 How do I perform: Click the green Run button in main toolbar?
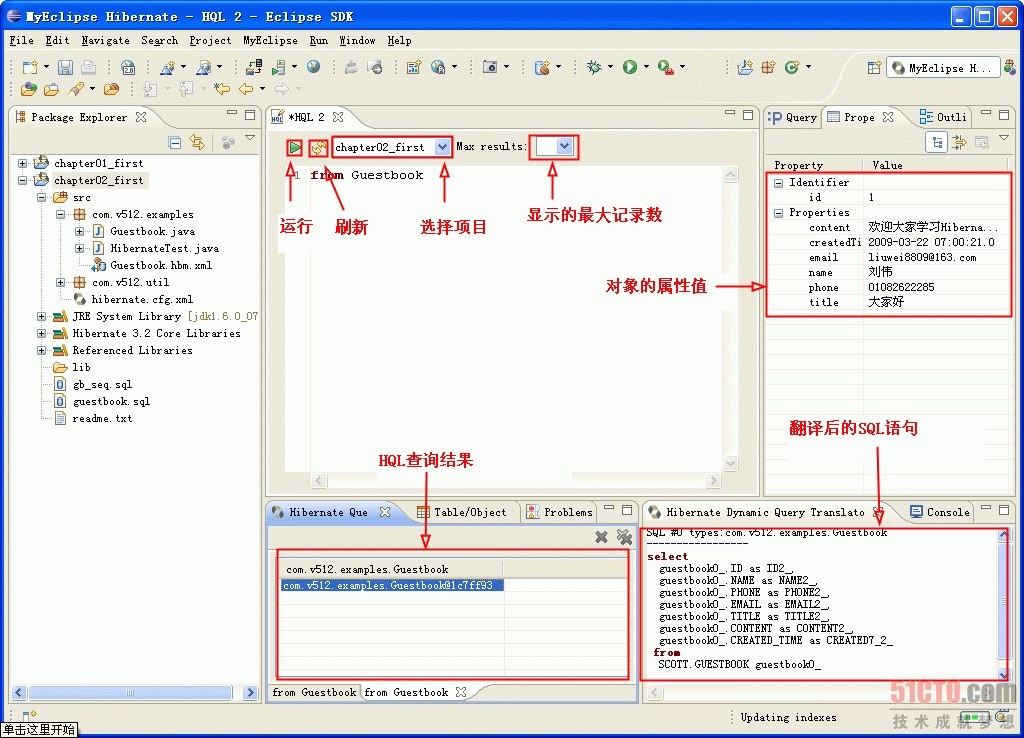pyautogui.click(x=630, y=67)
